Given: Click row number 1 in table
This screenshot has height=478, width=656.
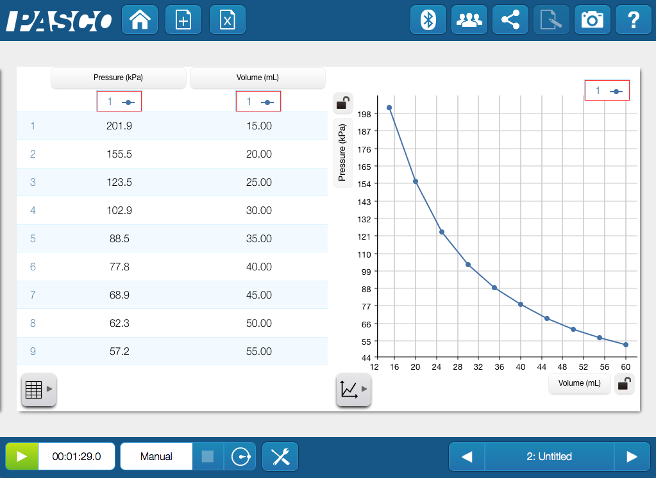Looking at the screenshot, I should click(x=33, y=126).
